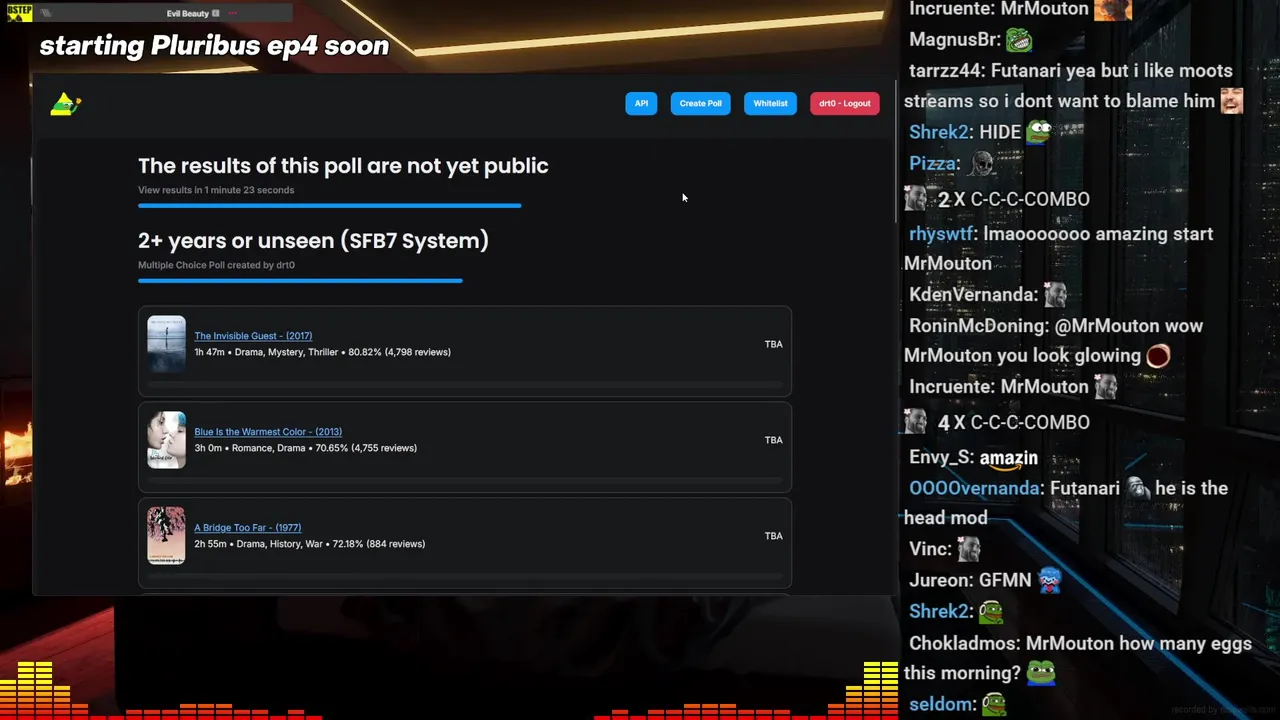Click the skull emote after Pizza in chat

point(981,163)
